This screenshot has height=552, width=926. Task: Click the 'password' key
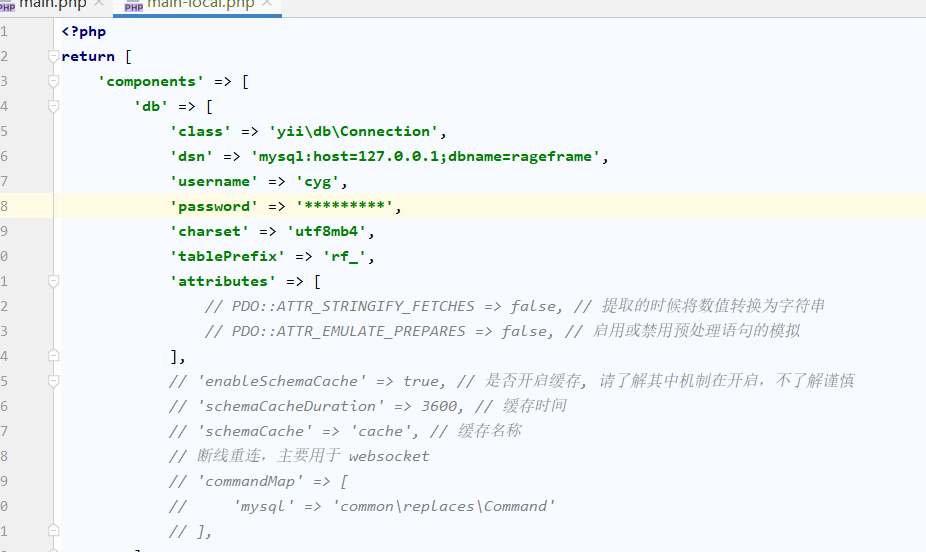214,206
